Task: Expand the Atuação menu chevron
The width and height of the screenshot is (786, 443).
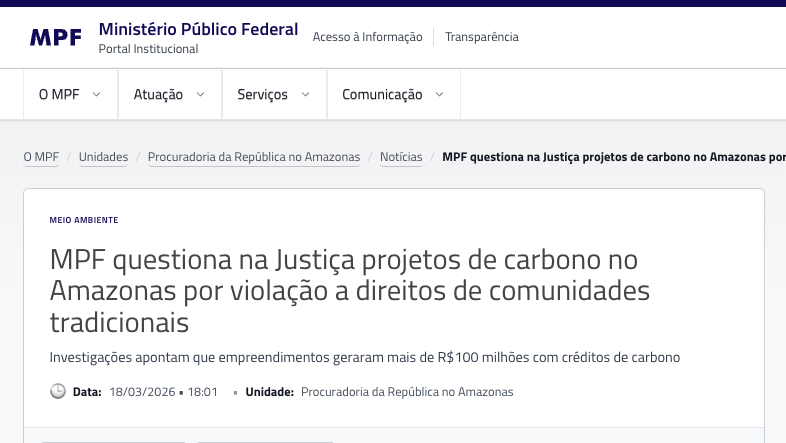Action: click(201, 94)
